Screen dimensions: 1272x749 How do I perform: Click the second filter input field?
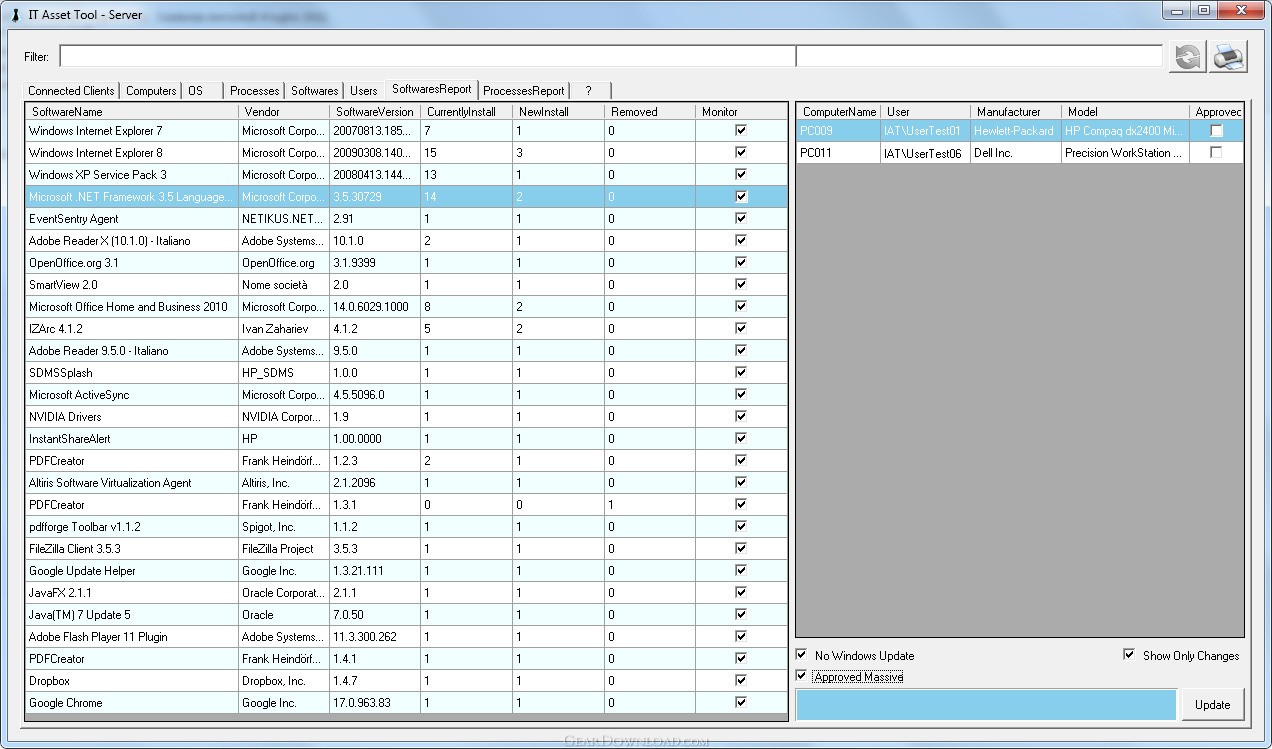(979, 56)
